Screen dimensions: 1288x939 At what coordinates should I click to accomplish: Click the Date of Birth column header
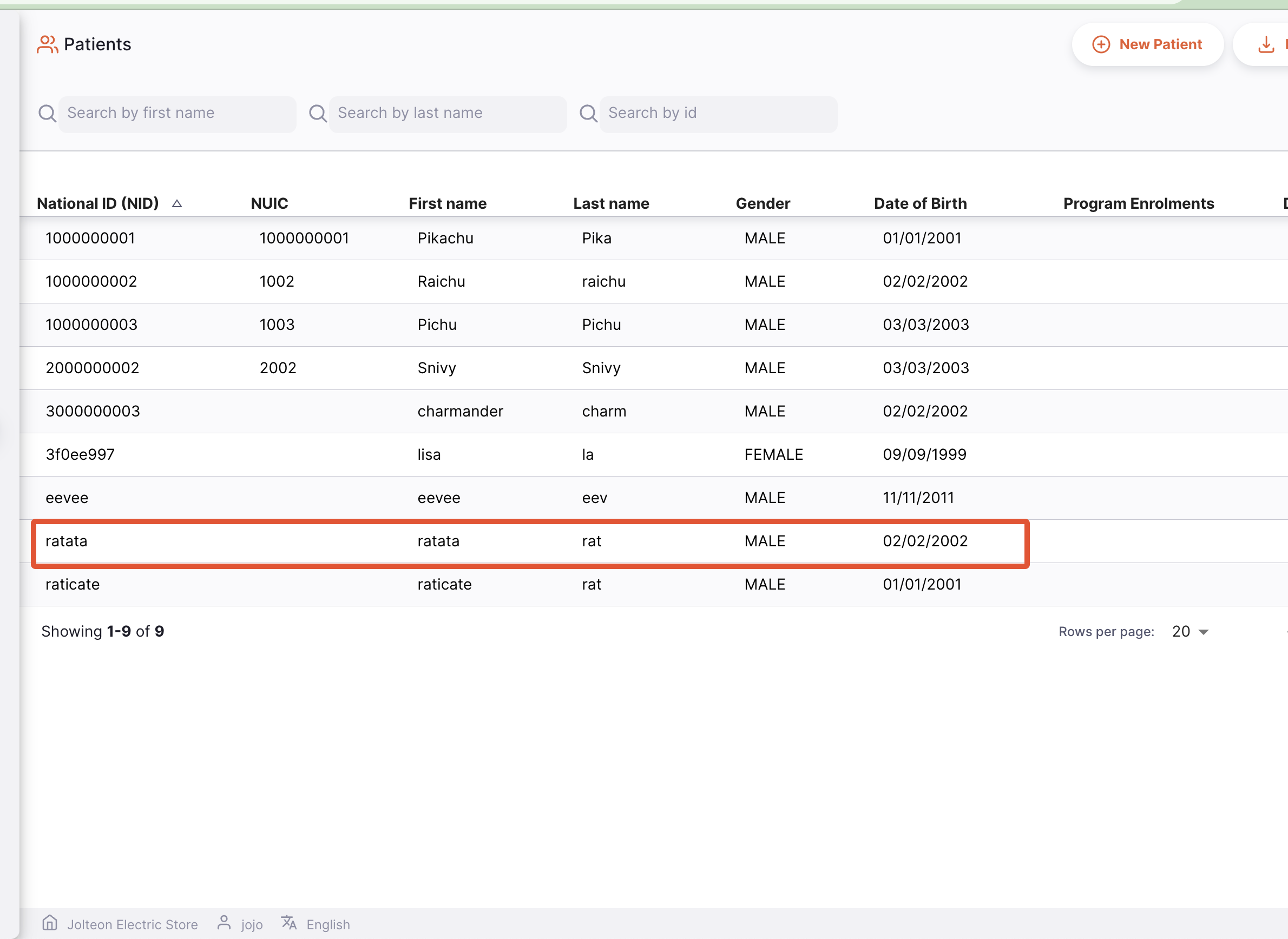[x=920, y=203]
